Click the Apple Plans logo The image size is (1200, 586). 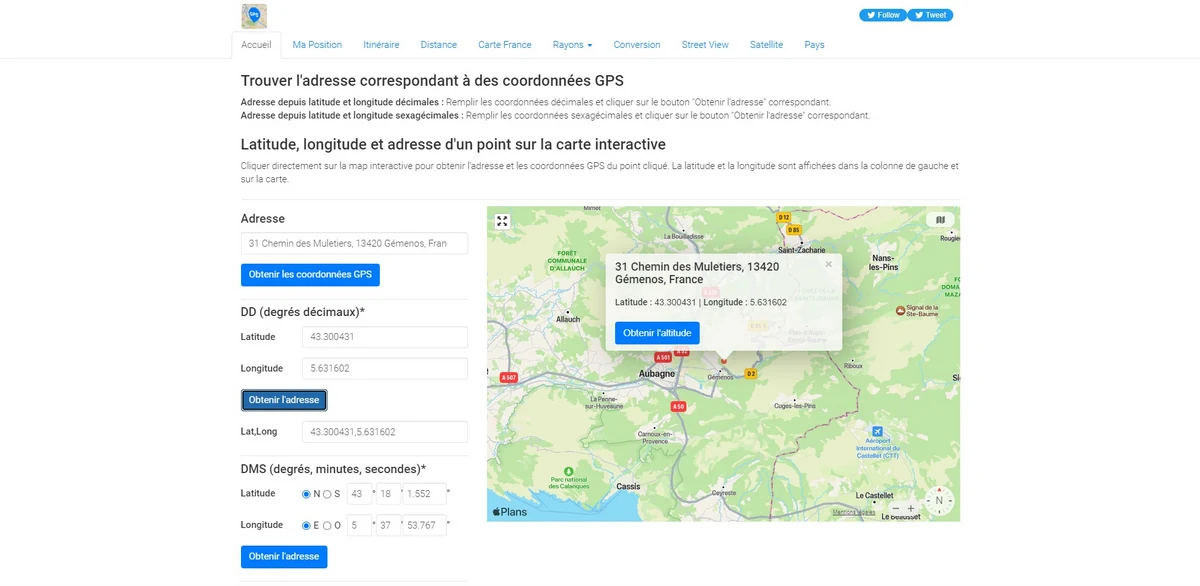tap(510, 512)
